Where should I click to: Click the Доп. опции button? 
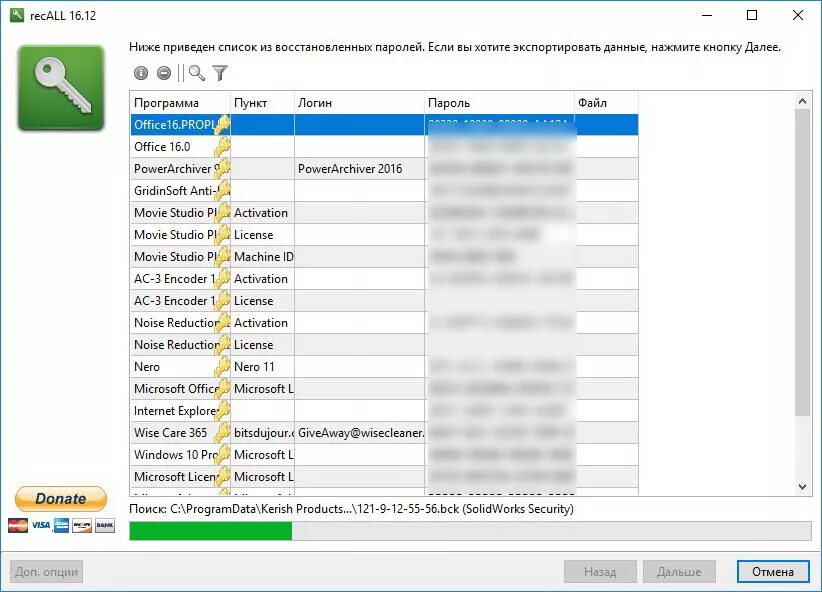[x=46, y=572]
